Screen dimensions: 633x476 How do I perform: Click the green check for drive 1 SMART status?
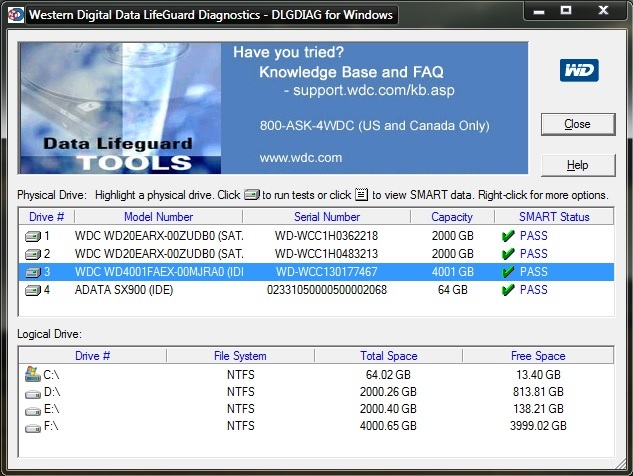[508, 236]
